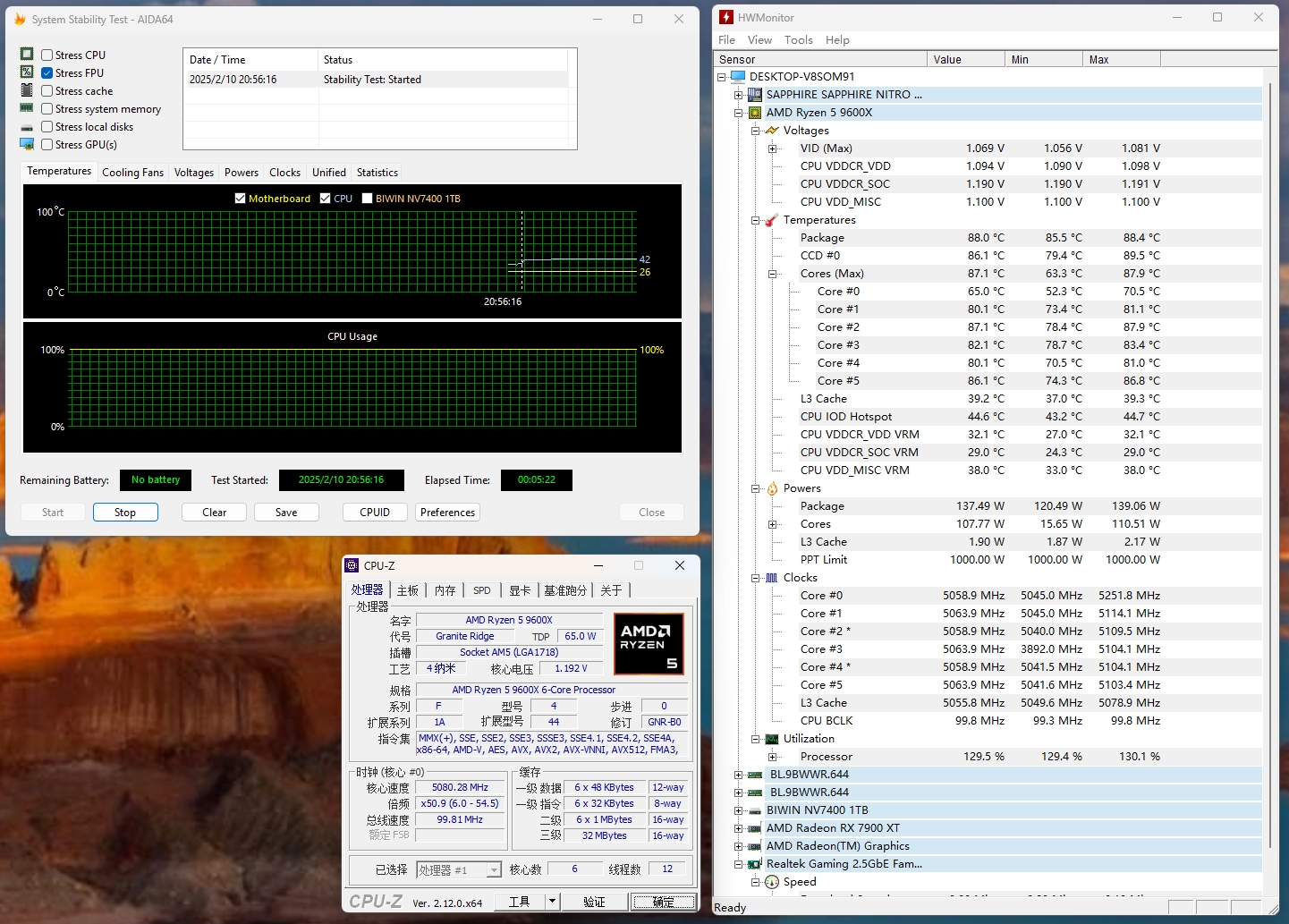The height and width of the screenshot is (924, 1289).
Task: Enable Stress GPU(s) checkbox
Action: coord(47,144)
